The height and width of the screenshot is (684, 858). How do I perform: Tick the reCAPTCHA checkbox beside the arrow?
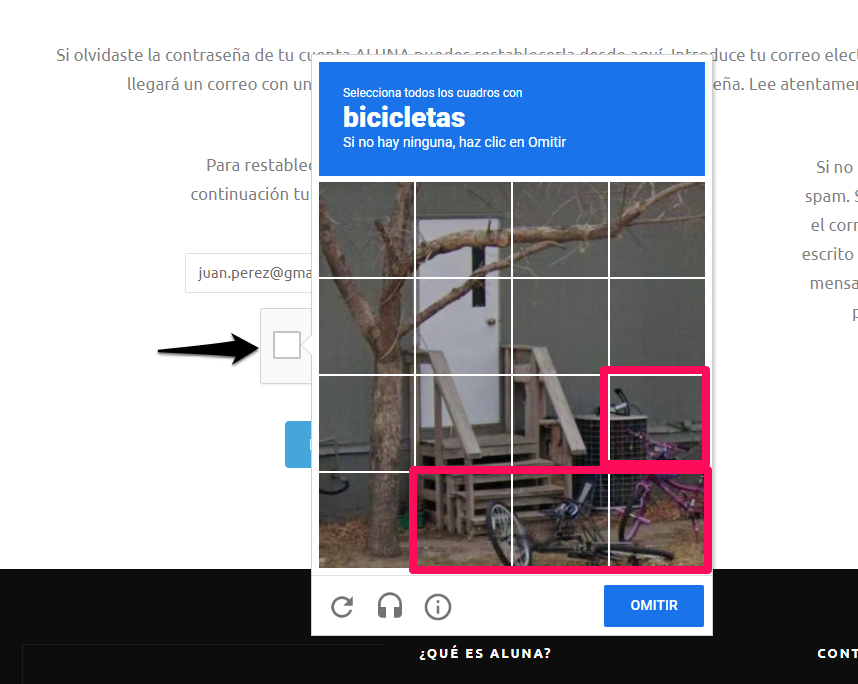[x=287, y=345]
